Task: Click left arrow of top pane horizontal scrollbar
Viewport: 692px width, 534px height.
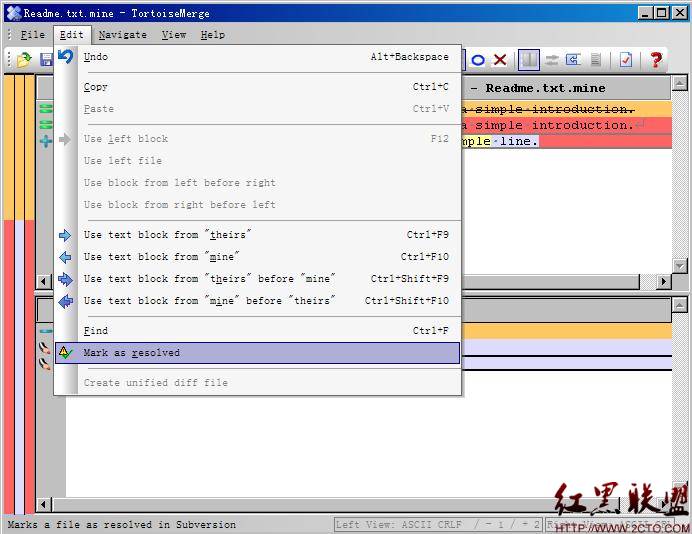Action: (44, 281)
